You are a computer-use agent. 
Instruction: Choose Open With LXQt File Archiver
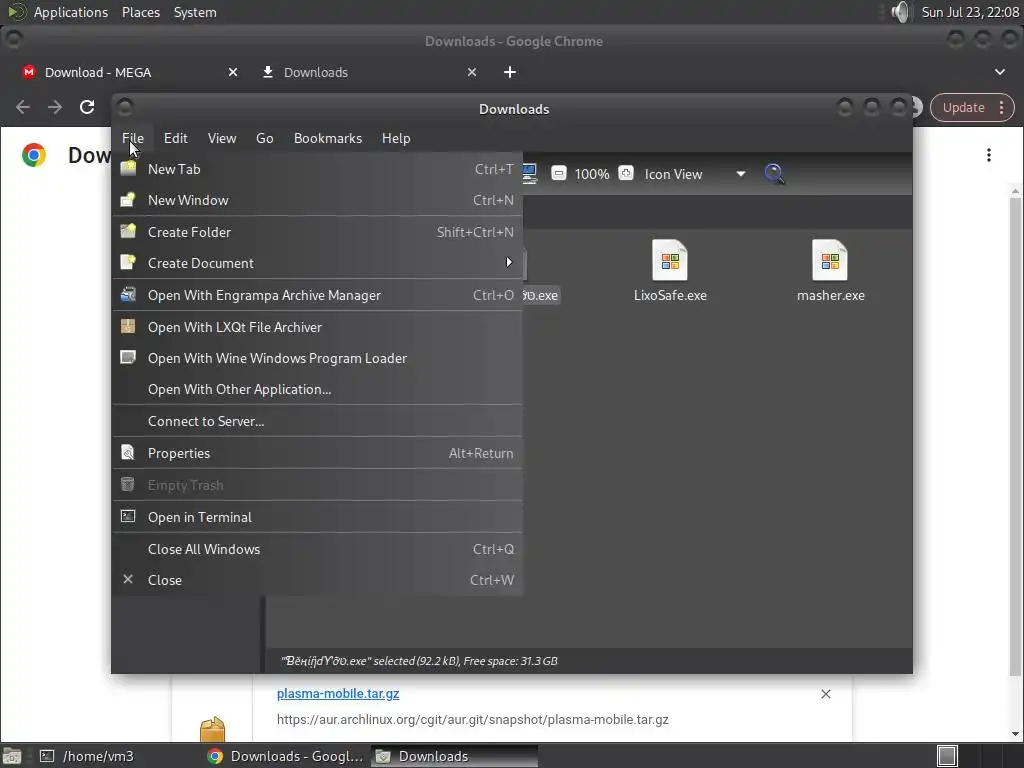point(317,327)
